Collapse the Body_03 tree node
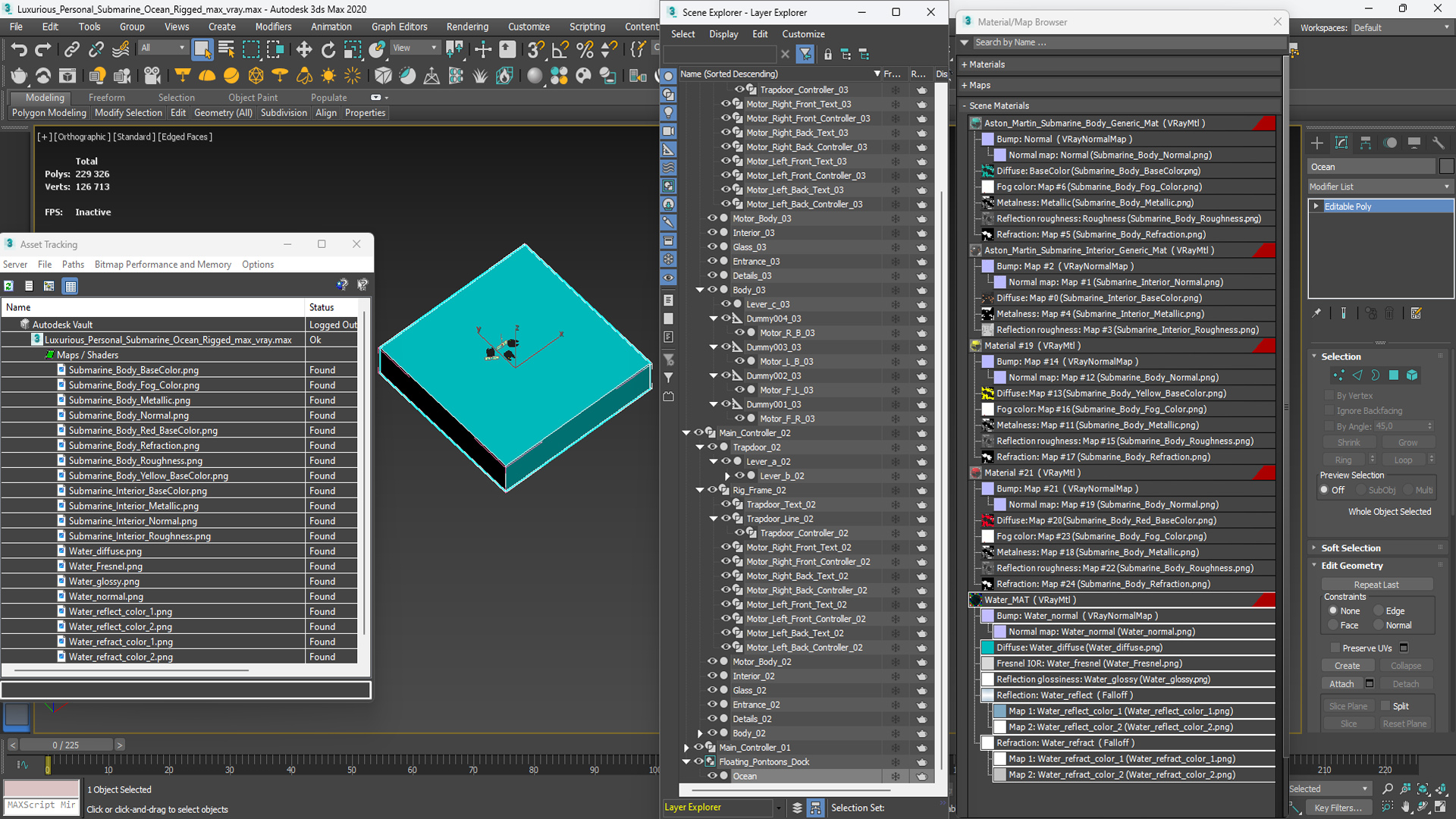The width and height of the screenshot is (1456, 819). (x=700, y=290)
